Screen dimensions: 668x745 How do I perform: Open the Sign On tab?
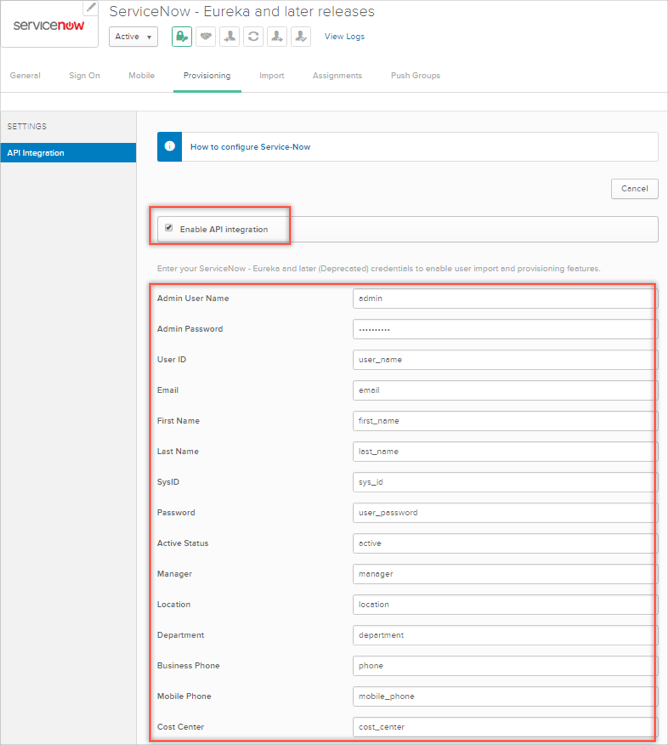coord(84,76)
